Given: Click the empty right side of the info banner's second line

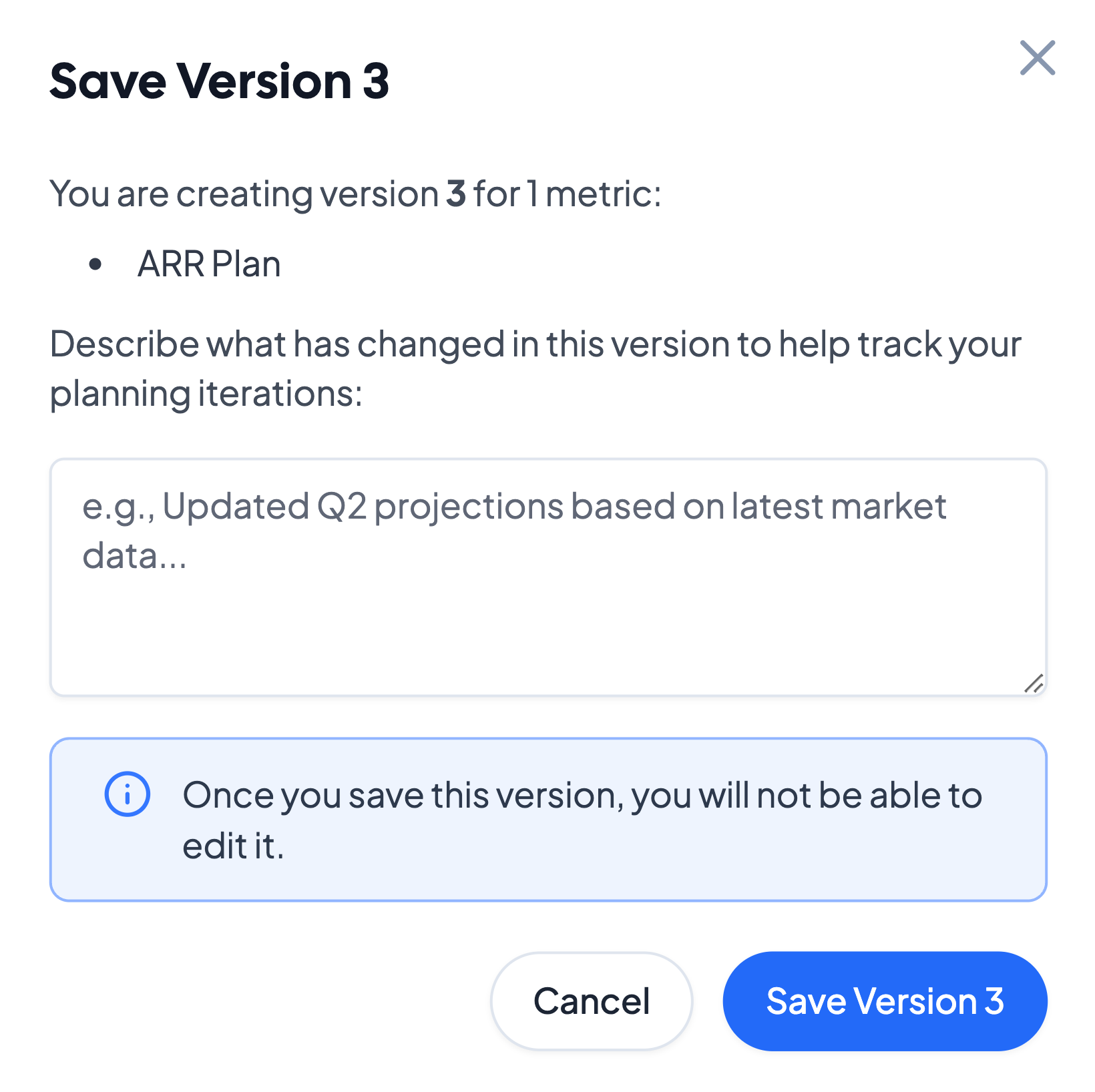Looking at the screenshot, I should tap(668, 846).
